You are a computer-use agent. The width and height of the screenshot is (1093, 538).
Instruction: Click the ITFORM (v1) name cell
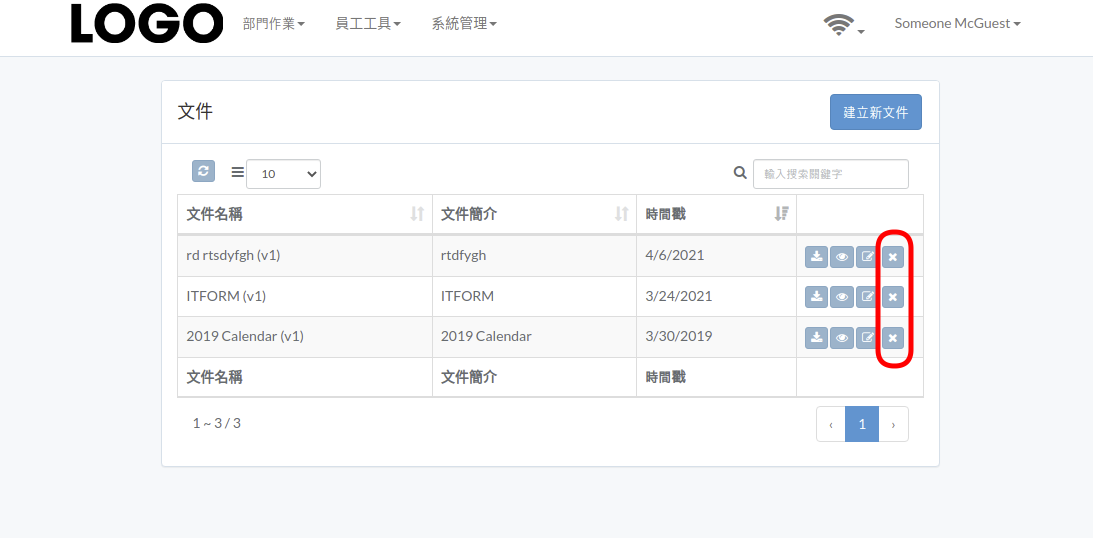pyautogui.click(x=305, y=296)
